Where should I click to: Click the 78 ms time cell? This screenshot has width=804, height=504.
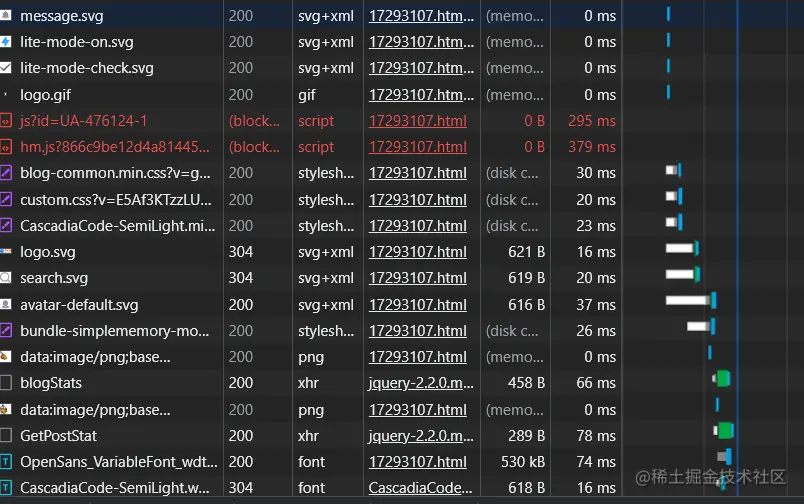(x=596, y=436)
